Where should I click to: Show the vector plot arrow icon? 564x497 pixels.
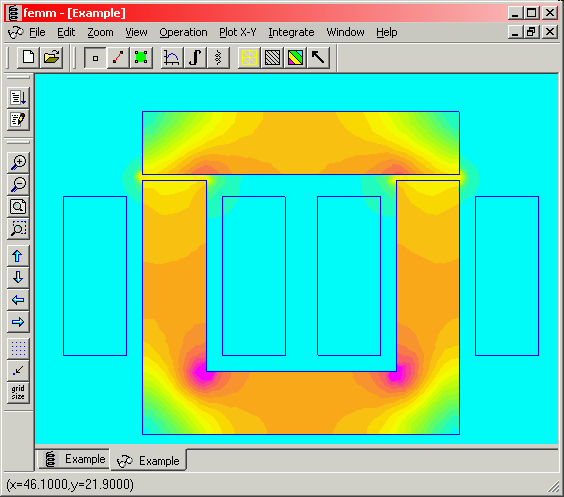(318, 58)
